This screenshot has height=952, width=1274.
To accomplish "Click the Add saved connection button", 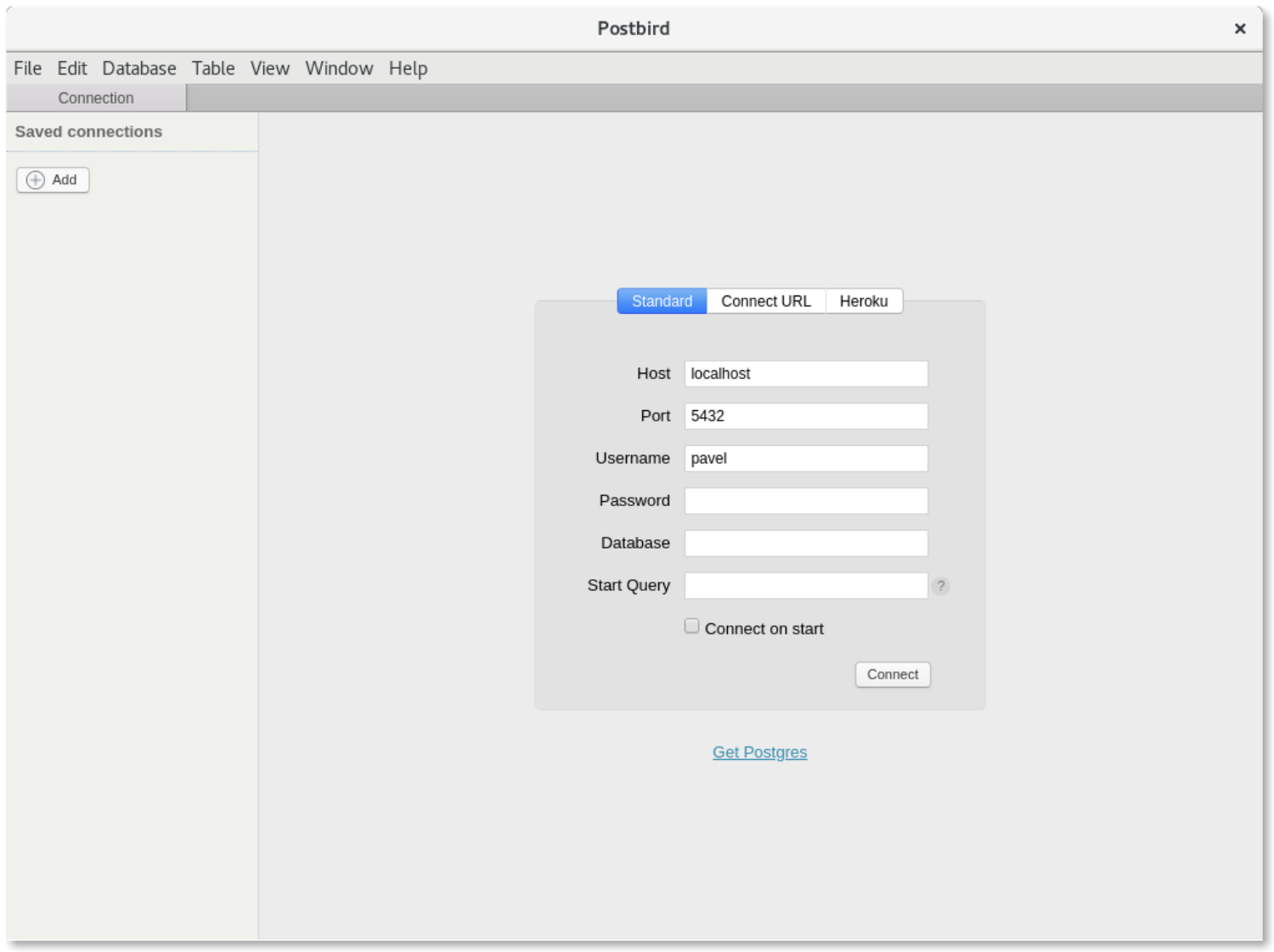I will [53, 180].
